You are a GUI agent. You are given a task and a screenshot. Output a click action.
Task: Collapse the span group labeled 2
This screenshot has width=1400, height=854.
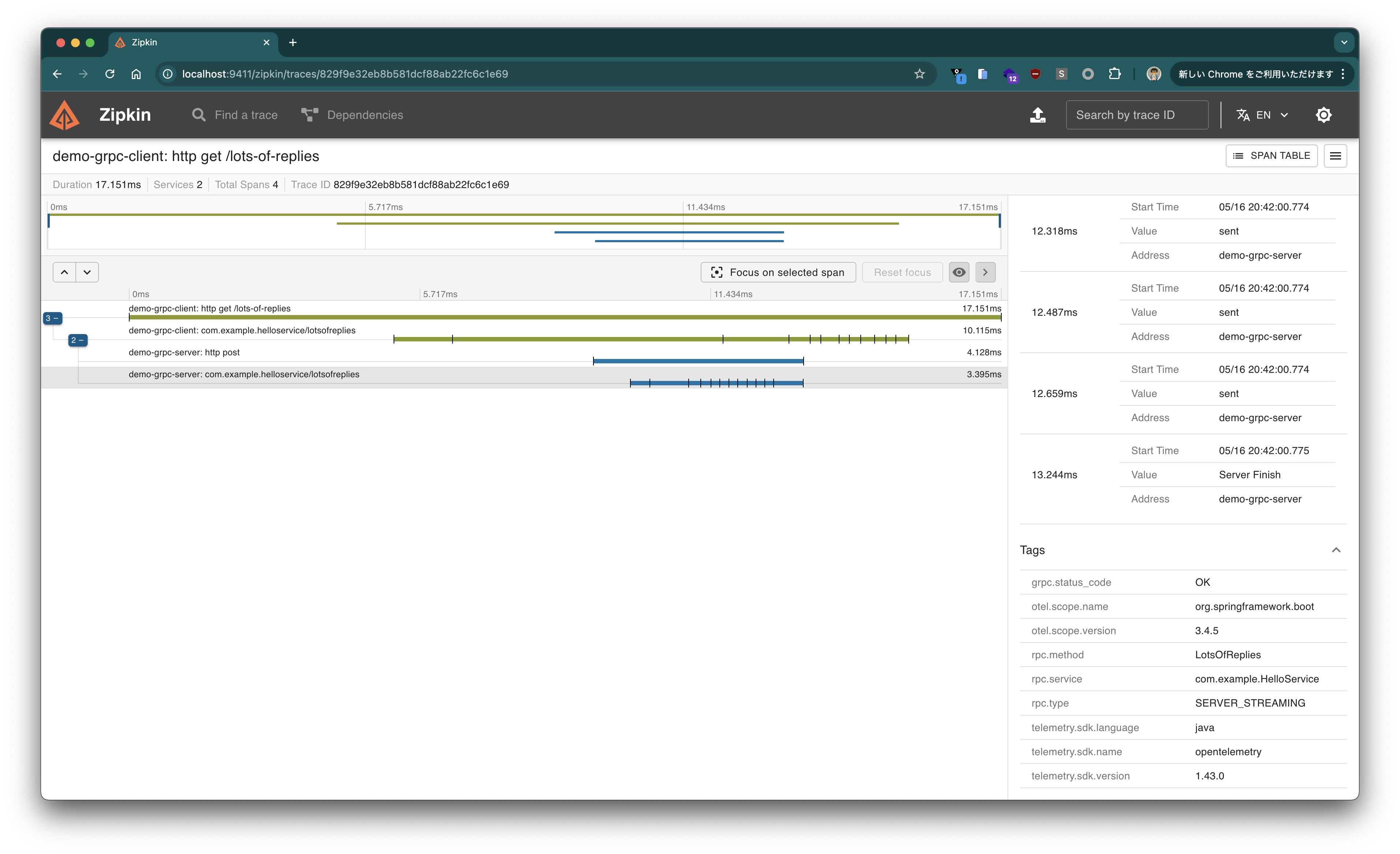tap(77, 340)
